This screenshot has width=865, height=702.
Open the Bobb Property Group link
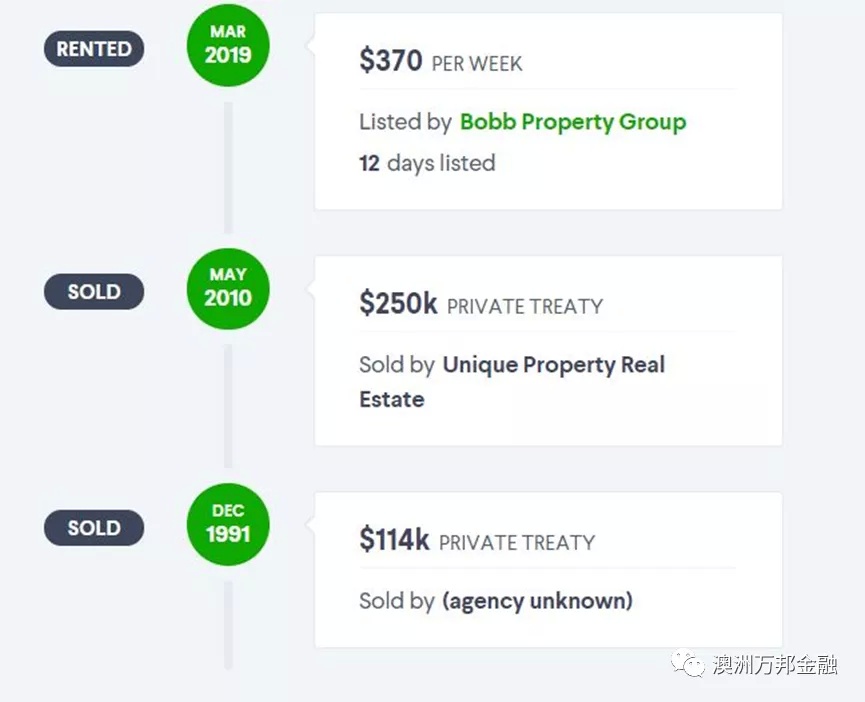[x=573, y=122]
